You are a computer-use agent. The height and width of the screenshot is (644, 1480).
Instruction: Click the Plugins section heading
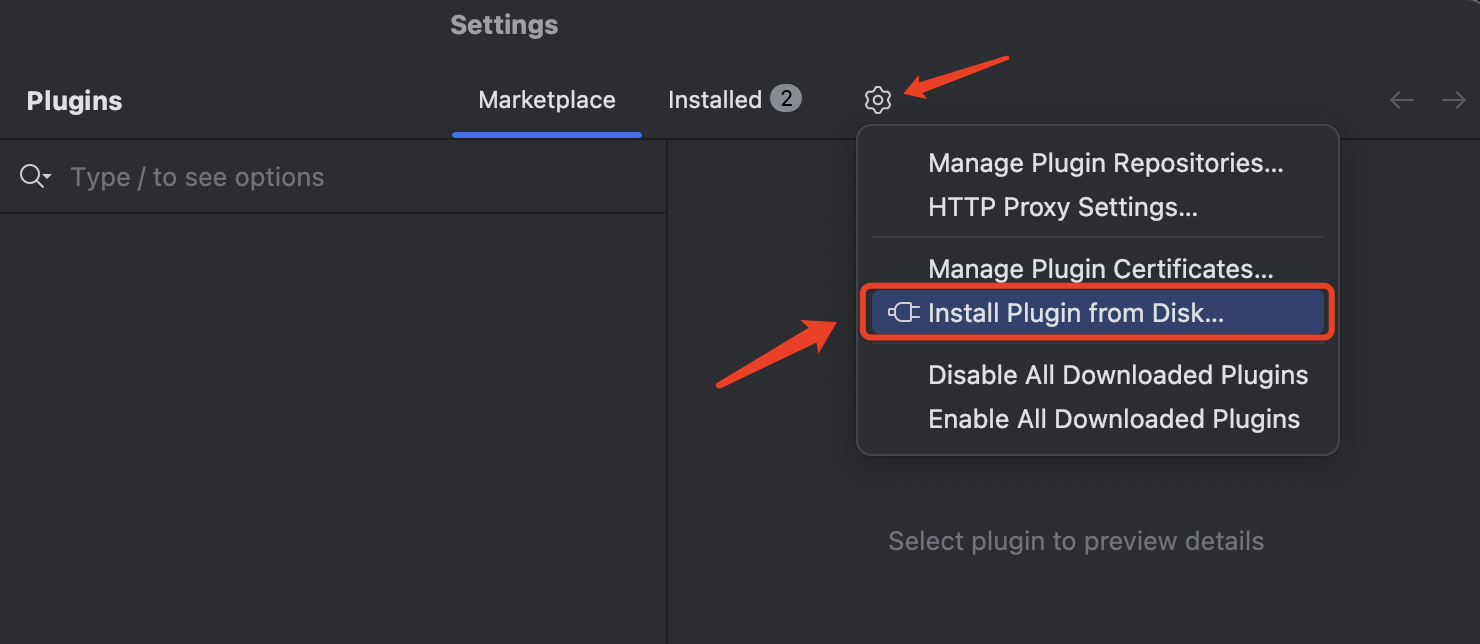click(74, 101)
